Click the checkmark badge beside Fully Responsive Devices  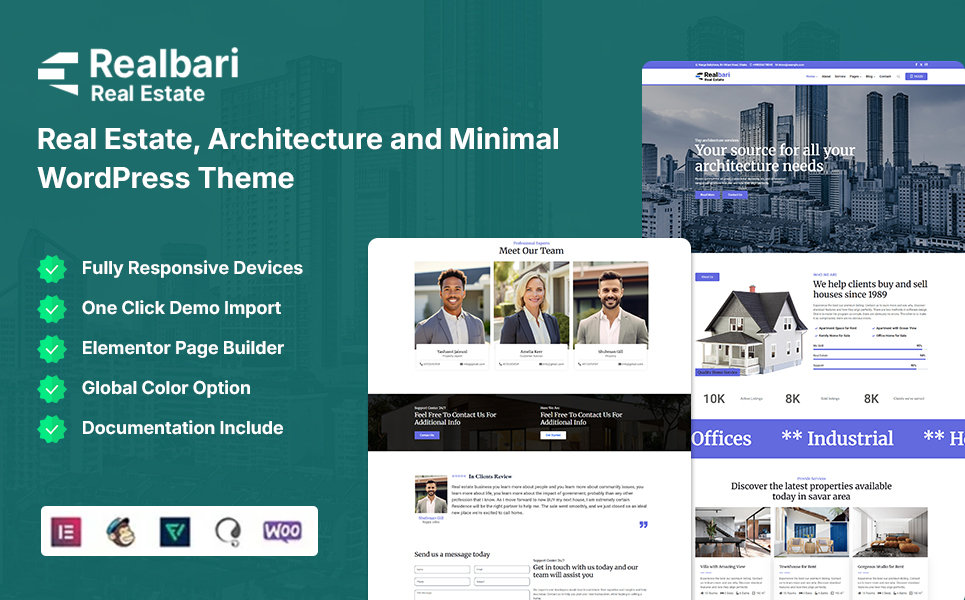[51, 269]
